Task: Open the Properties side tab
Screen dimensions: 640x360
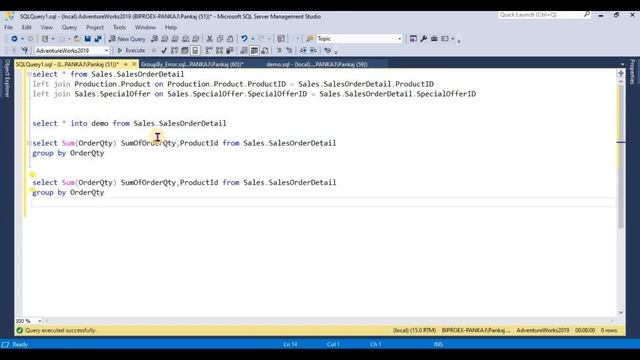Action: pyautogui.click(x=632, y=72)
